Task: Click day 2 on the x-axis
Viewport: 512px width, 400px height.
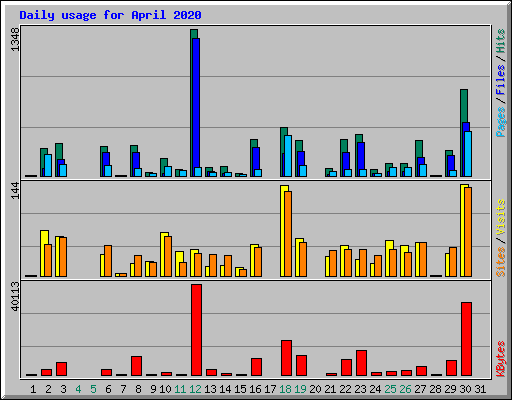Action: (48, 389)
